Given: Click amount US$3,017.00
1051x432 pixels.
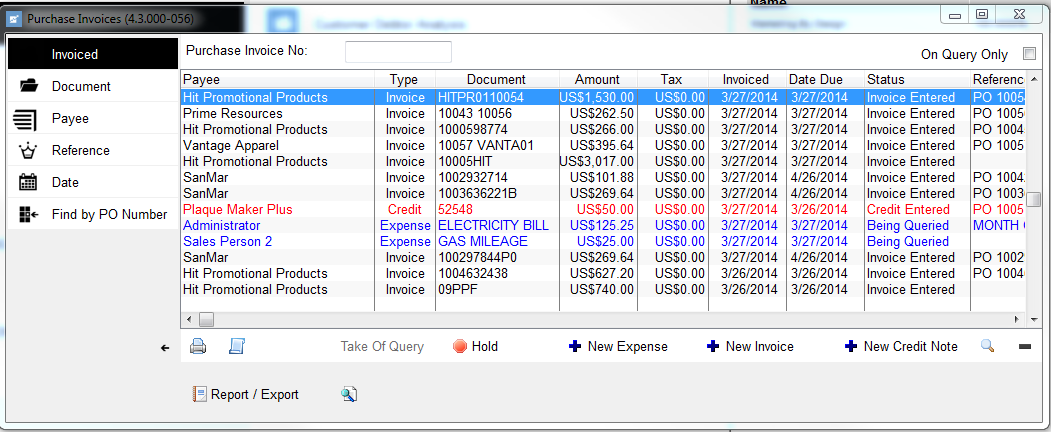Looking at the screenshot, I should (x=597, y=161).
